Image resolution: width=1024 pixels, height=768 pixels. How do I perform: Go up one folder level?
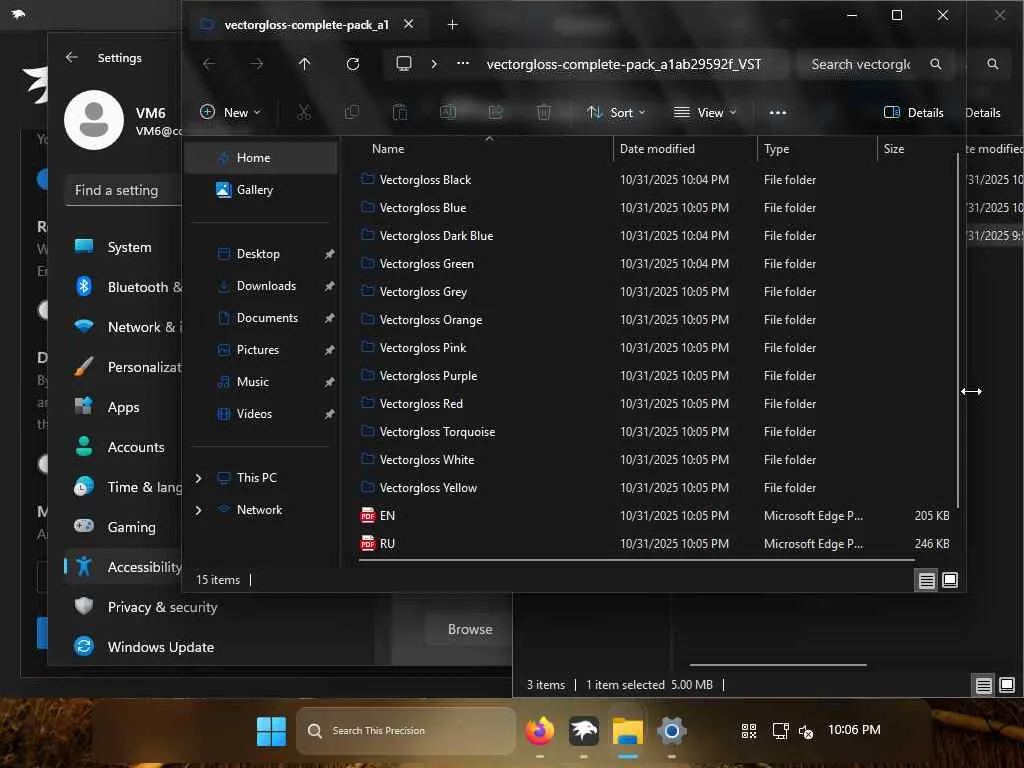[x=304, y=64]
